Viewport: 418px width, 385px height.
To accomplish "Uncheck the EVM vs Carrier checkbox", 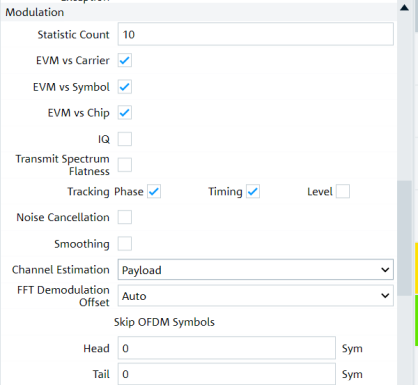I will [125, 60].
